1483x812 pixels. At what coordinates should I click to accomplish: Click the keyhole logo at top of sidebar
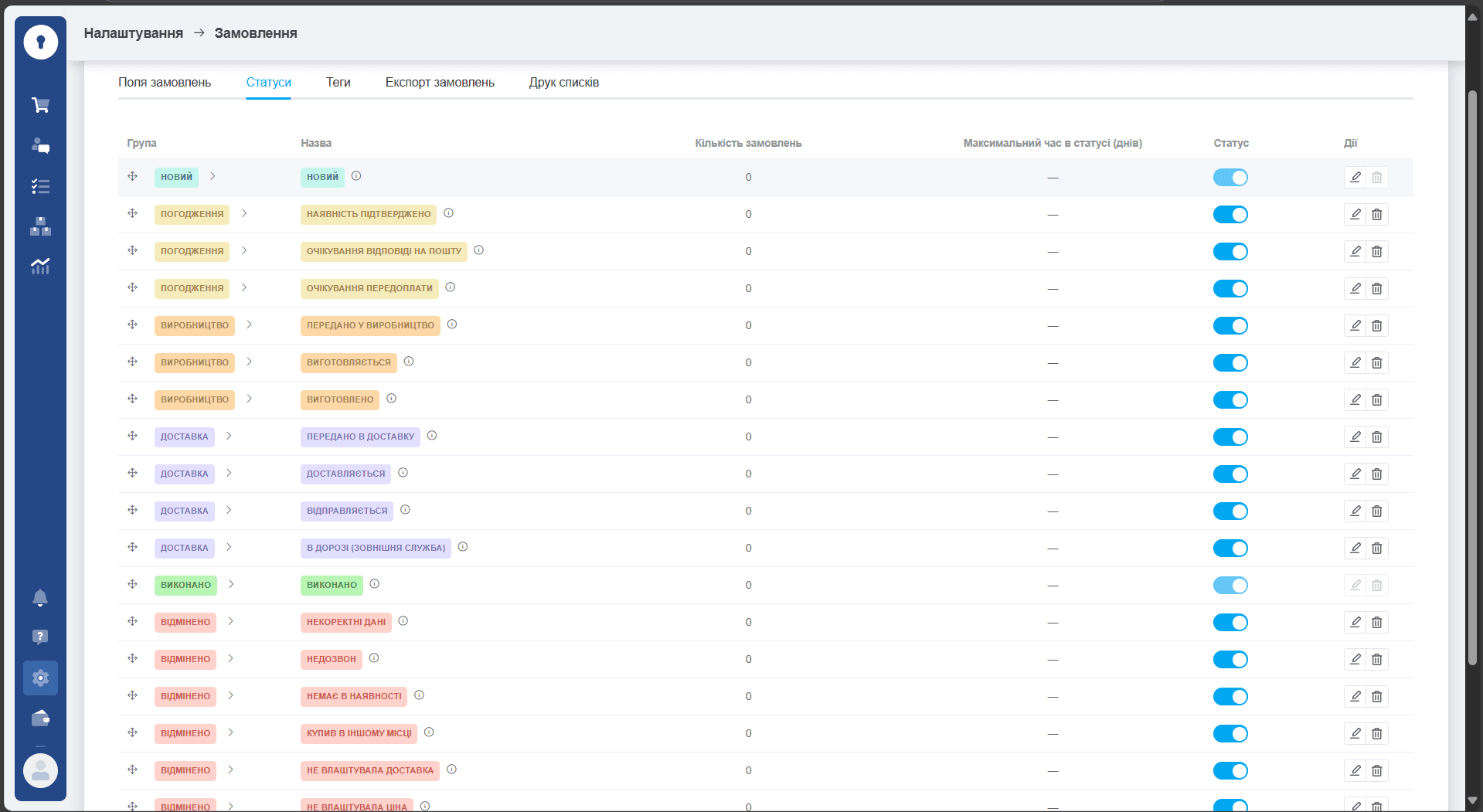click(x=40, y=42)
